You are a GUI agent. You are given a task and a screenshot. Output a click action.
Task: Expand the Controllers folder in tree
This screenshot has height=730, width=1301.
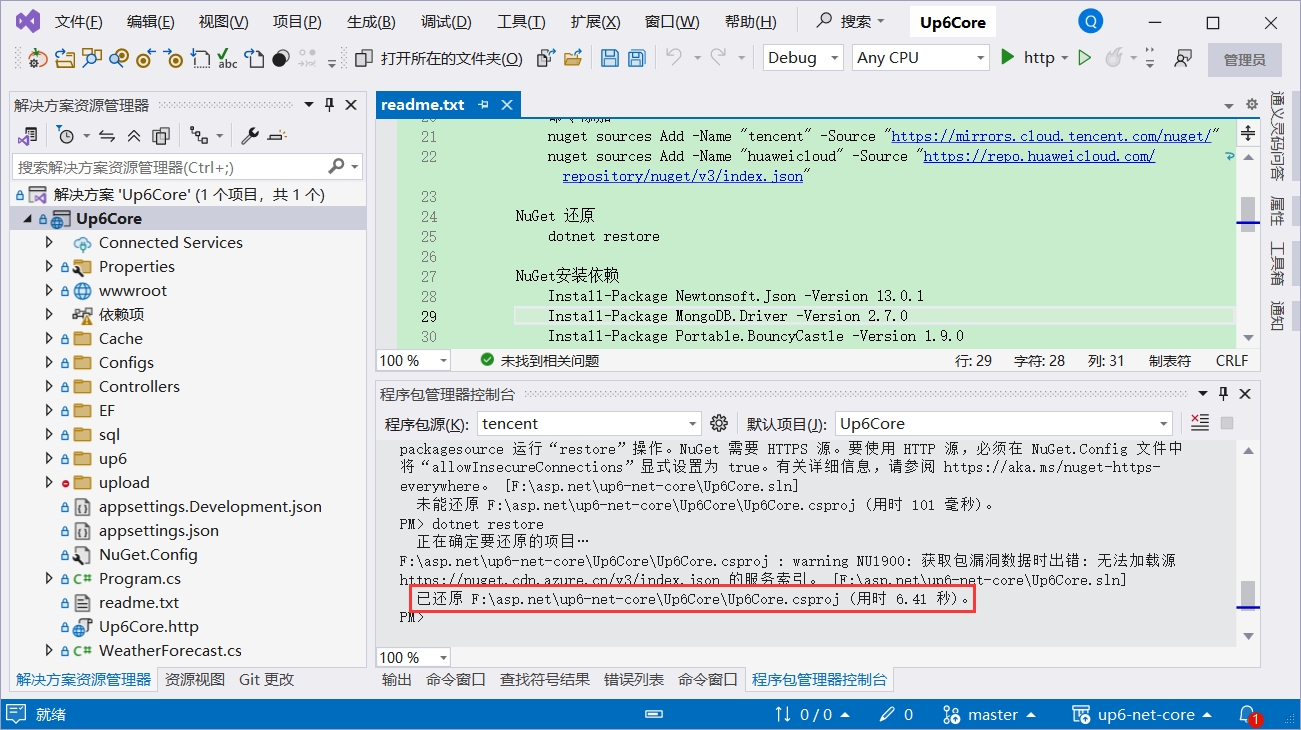point(49,387)
